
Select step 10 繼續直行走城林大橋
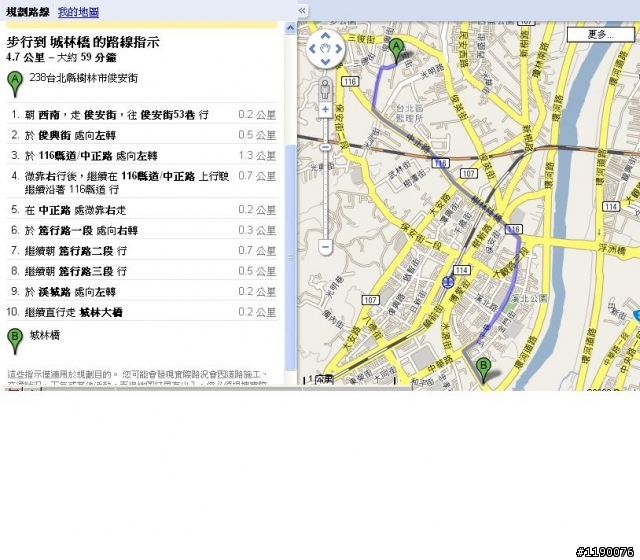click(x=141, y=312)
